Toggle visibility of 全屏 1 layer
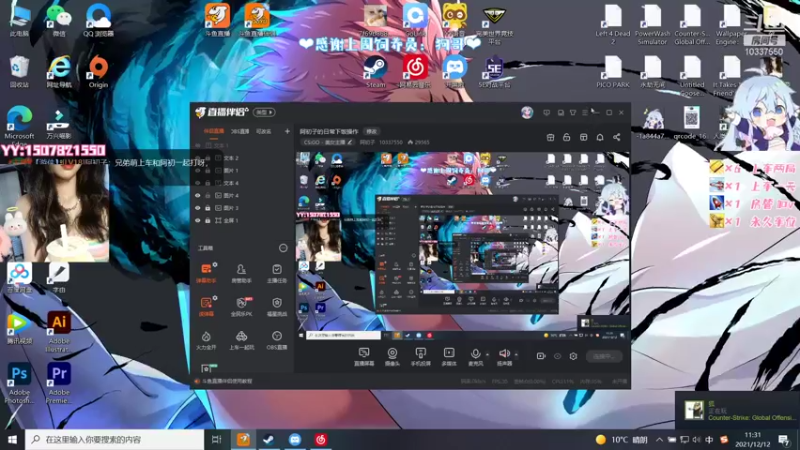800x450 pixels. 198,220
